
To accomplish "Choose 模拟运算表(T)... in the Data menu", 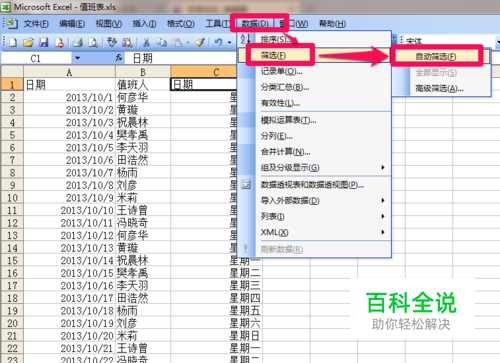I will point(314,120).
